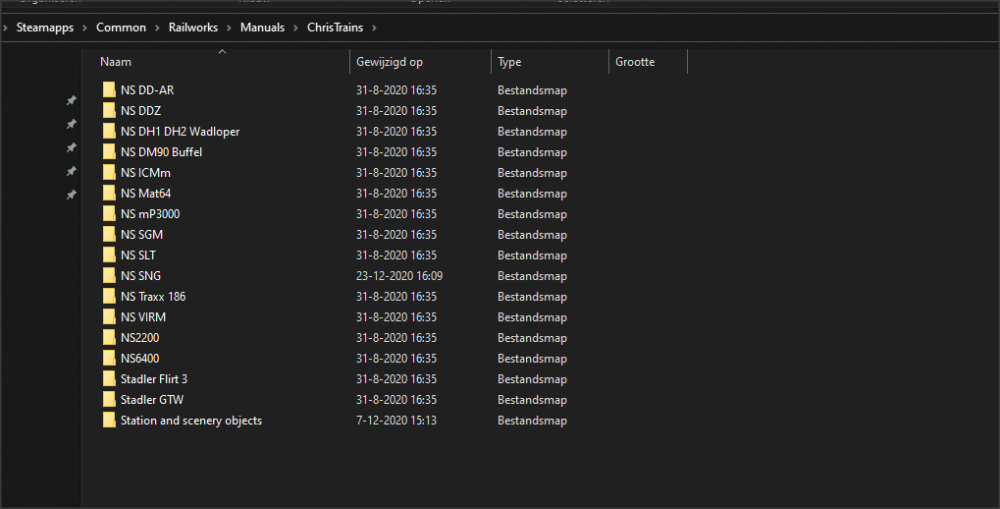1000x509 pixels.
Task: Click the NS DM90 Buffel folder icon
Action: 109,152
